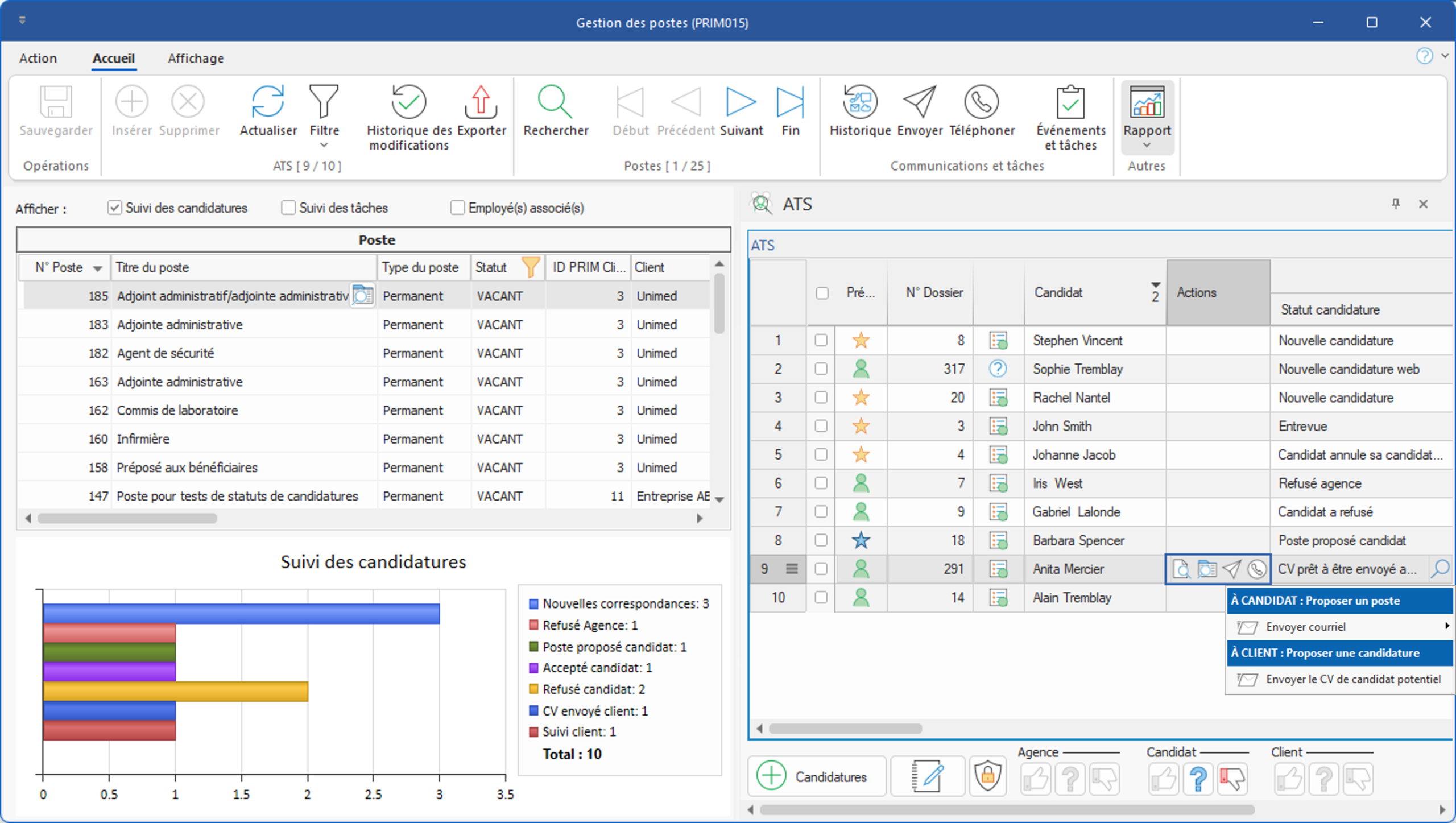The image size is (1456, 823).
Task: Expand the Filtre dropdown arrow
Action: (324, 146)
